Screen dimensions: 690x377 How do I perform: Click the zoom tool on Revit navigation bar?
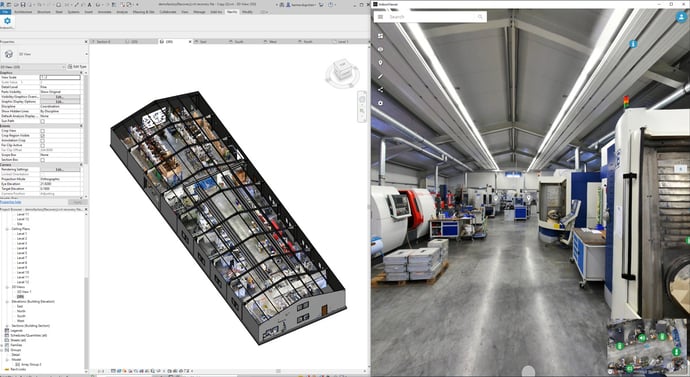[362, 111]
